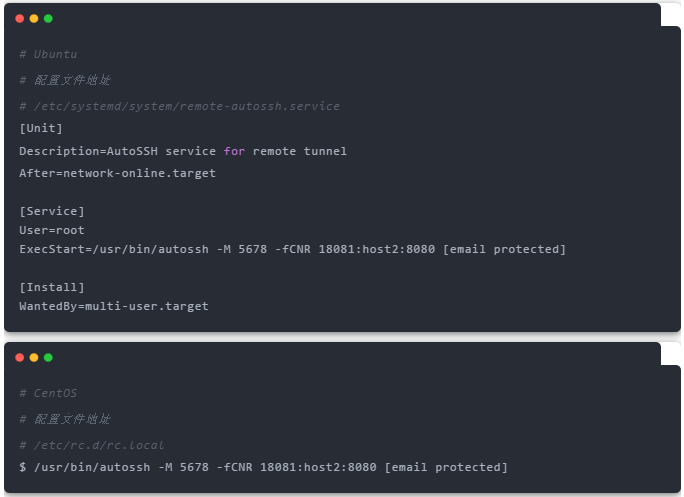Click the green dot in the CentOS code block
Screen dimensions: 684x497
point(48,357)
